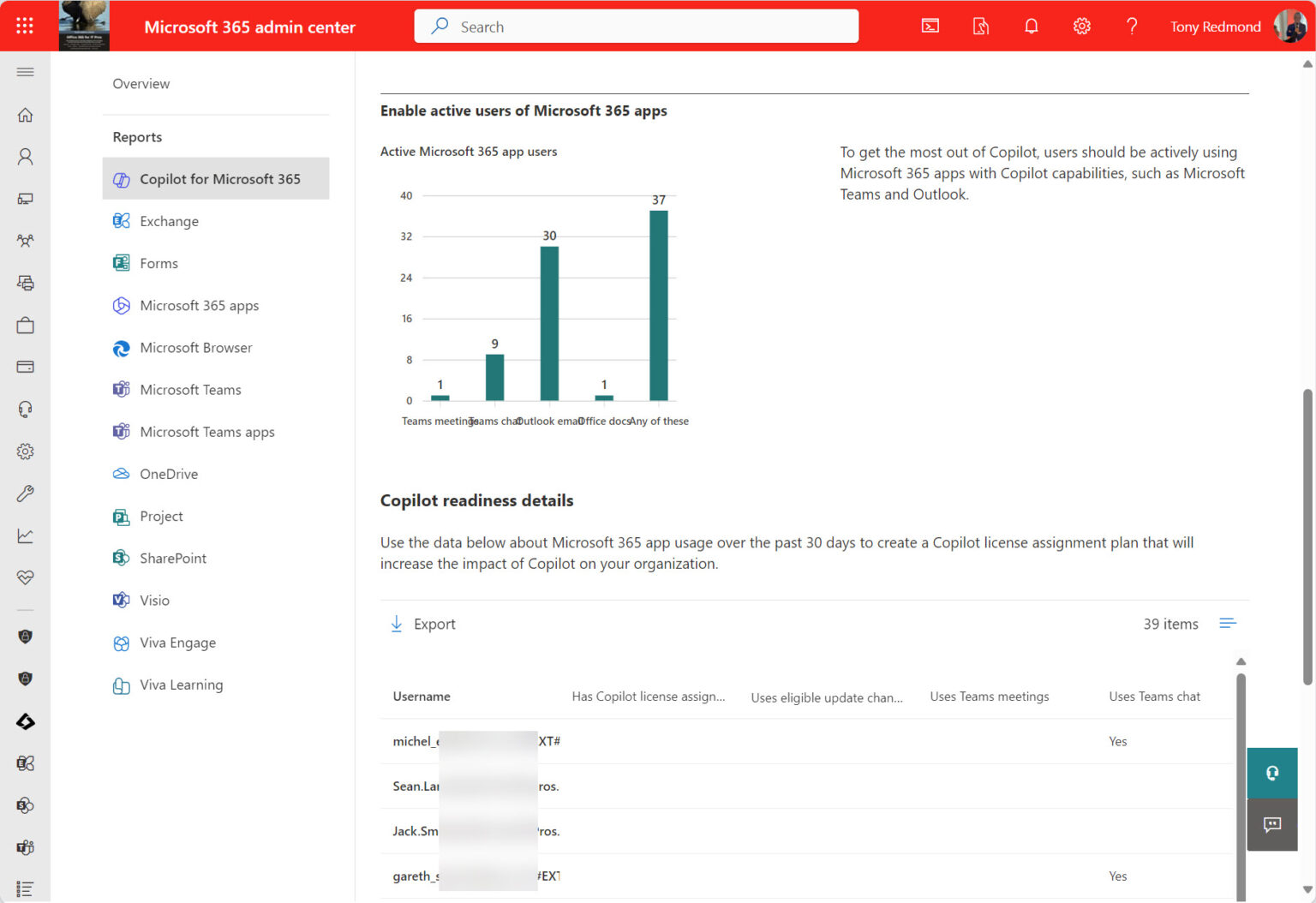Select Overview in the navigation pane
The width and height of the screenshot is (1316, 903).
(x=141, y=83)
